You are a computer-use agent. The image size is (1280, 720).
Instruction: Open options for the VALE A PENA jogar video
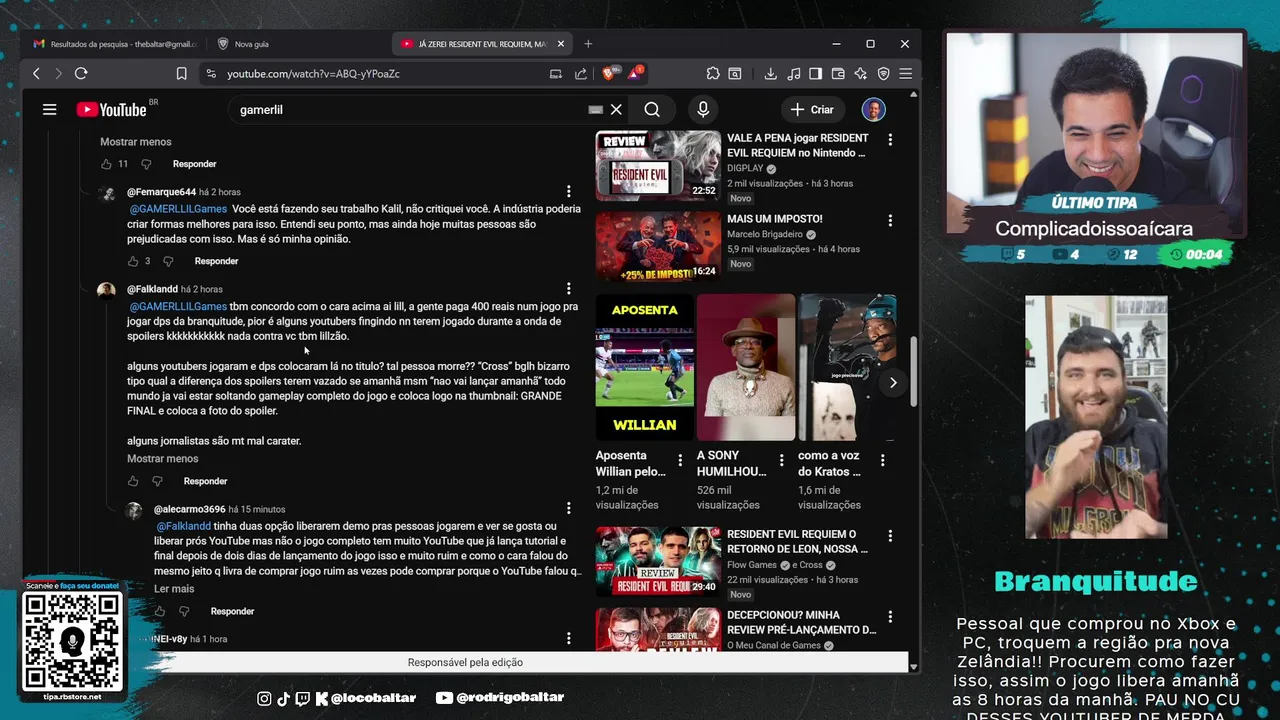890,140
